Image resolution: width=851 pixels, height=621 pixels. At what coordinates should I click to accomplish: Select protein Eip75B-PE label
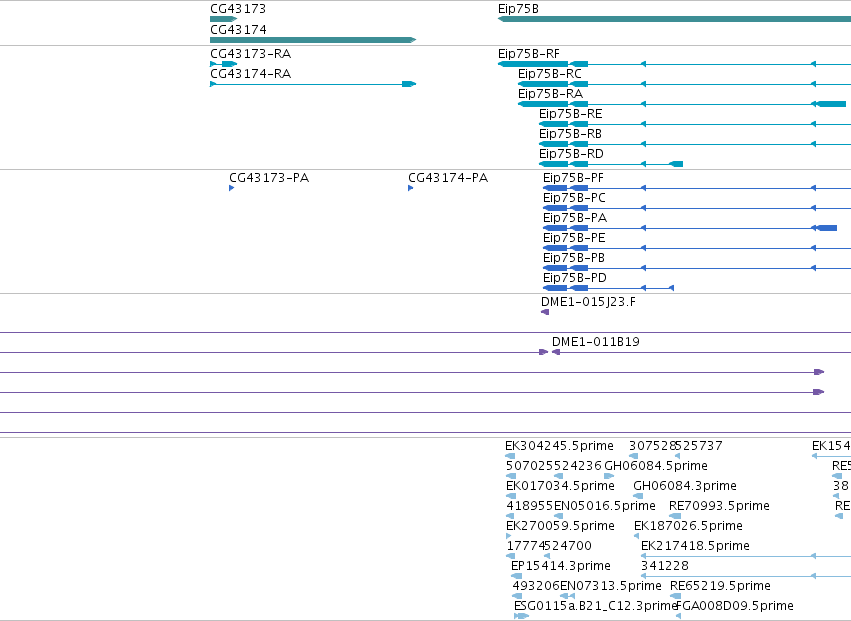(x=574, y=238)
